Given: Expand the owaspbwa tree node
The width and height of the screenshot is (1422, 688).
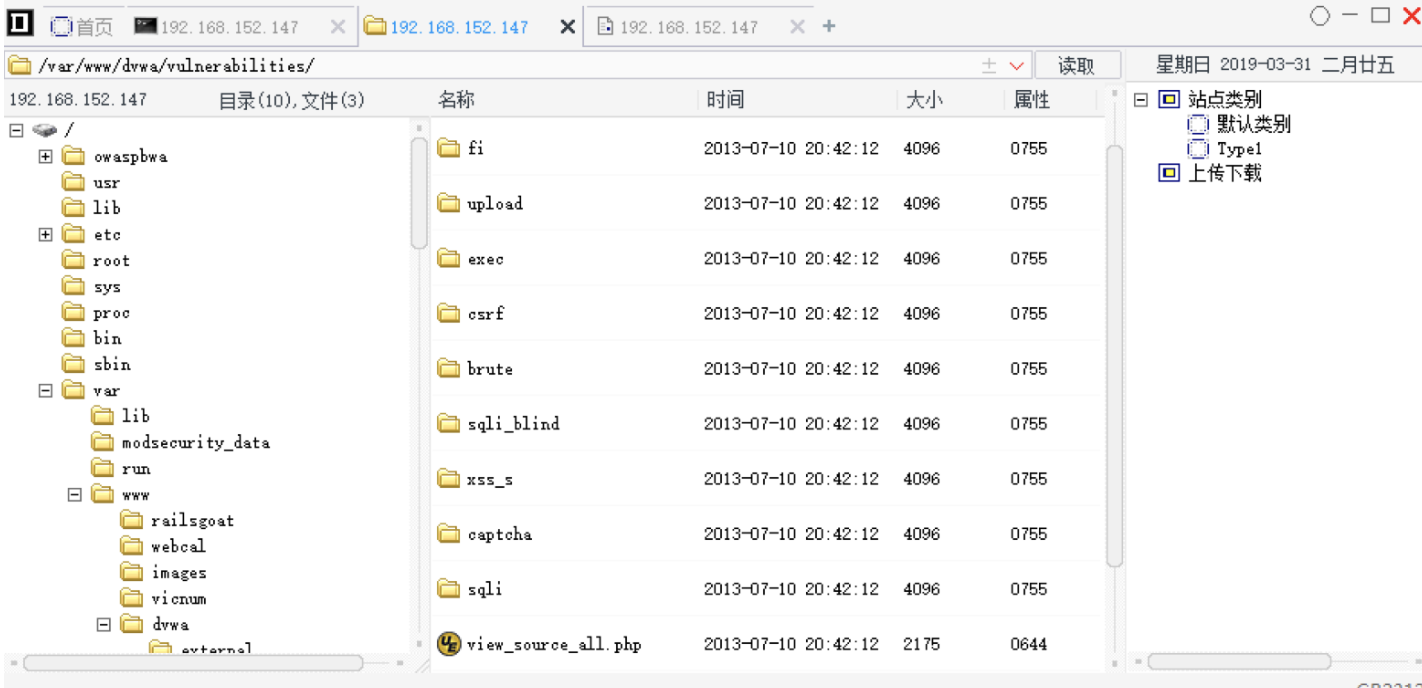Looking at the screenshot, I should coord(45,156).
